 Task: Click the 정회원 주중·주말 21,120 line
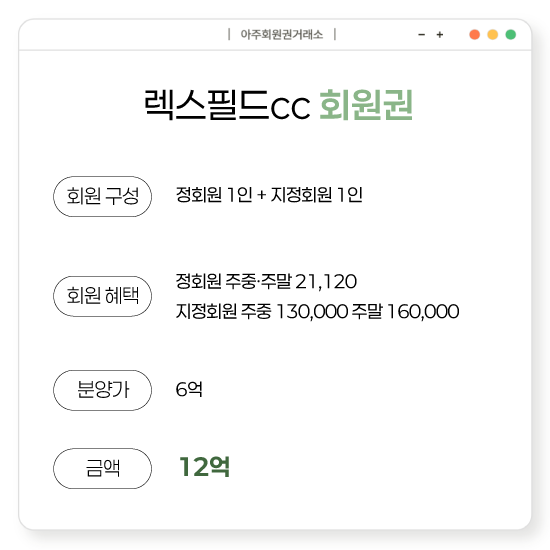pyautogui.click(x=266, y=281)
